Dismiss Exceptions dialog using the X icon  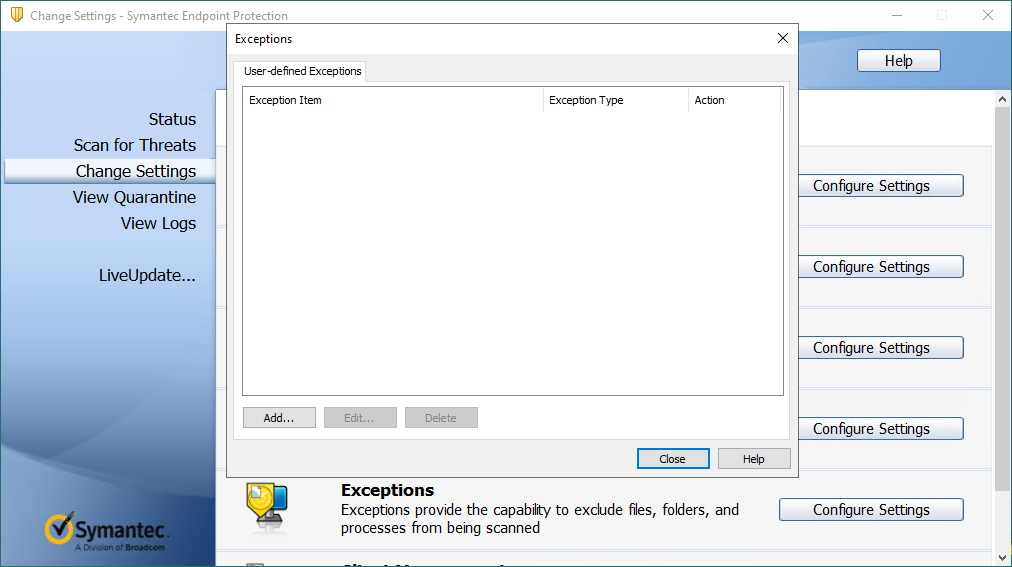[783, 39]
